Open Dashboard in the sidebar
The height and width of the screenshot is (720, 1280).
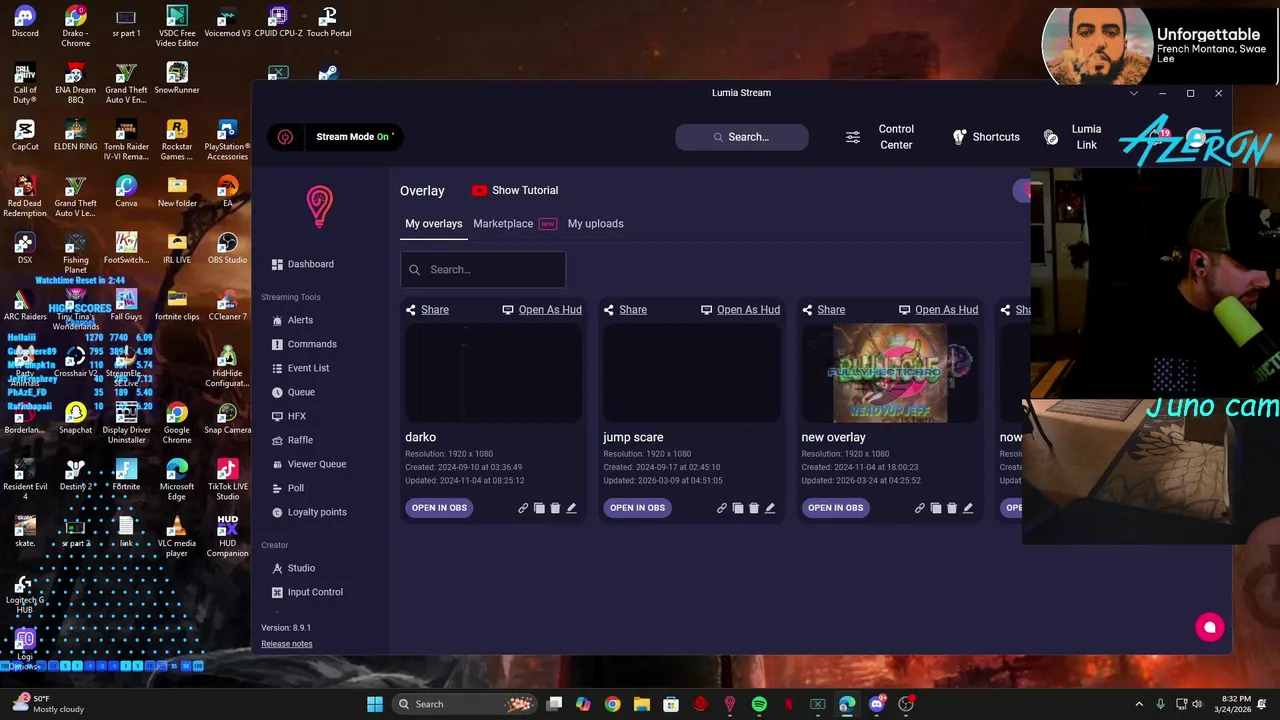pos(303,264)
